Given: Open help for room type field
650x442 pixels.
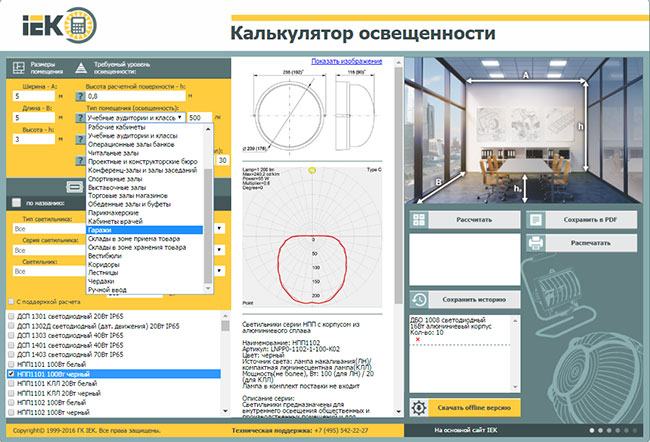Looking at the screenshot, I should [x=80, y=118].
